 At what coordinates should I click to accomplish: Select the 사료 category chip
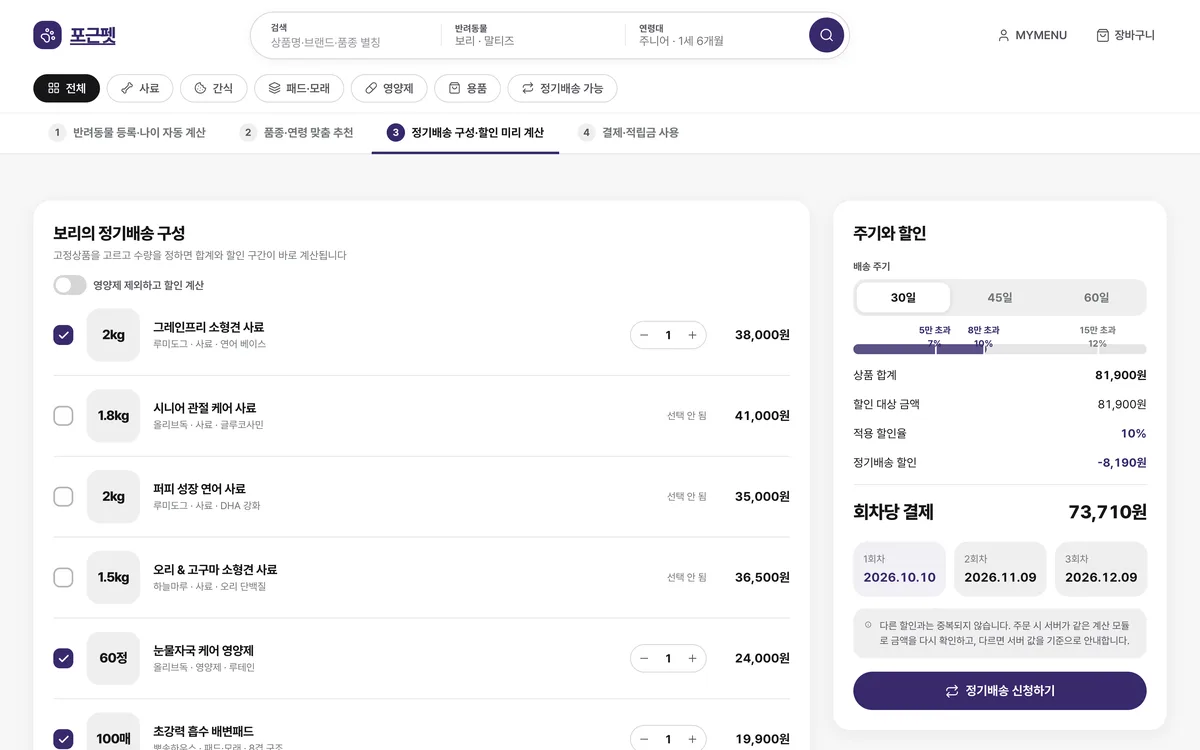pos(140,88)
